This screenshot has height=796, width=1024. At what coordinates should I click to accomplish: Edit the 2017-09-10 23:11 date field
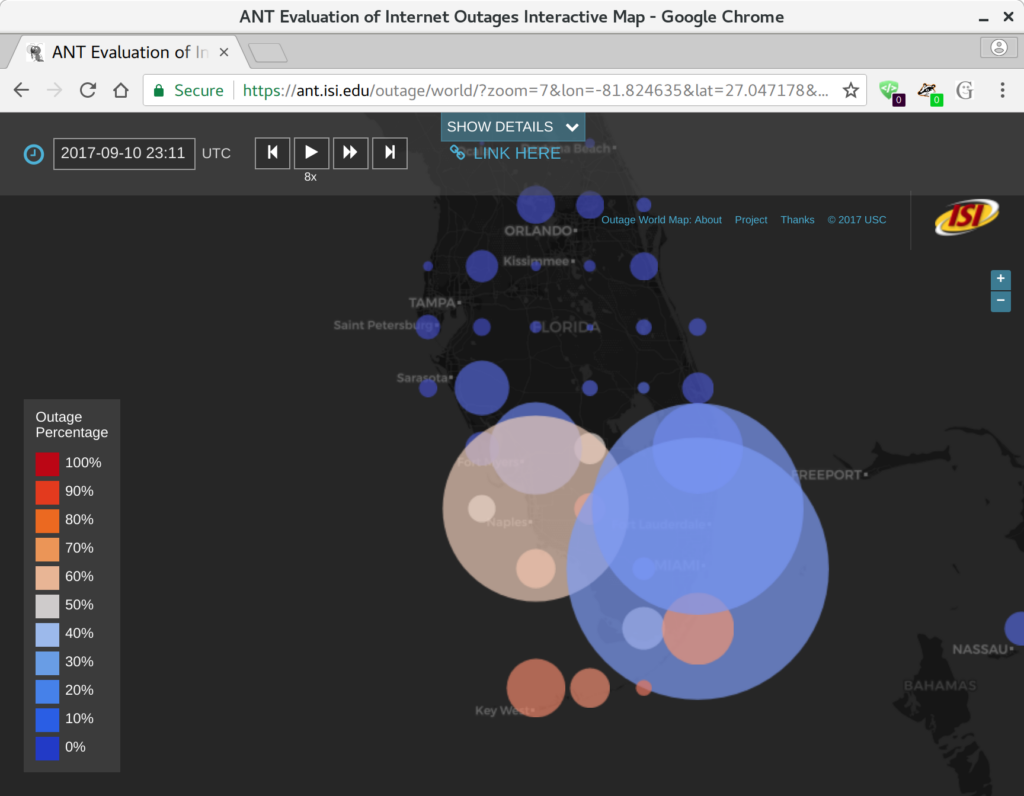pos(124,153)
